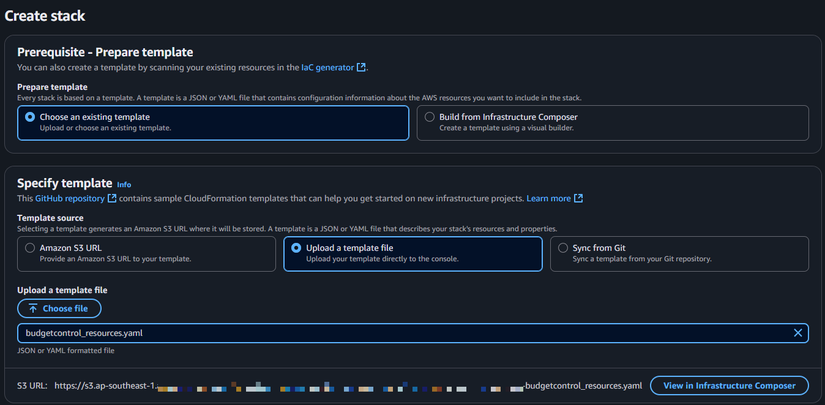Click 'Upload or choose an existing template.' description
The image size is (825, 405).
(105, 128)
